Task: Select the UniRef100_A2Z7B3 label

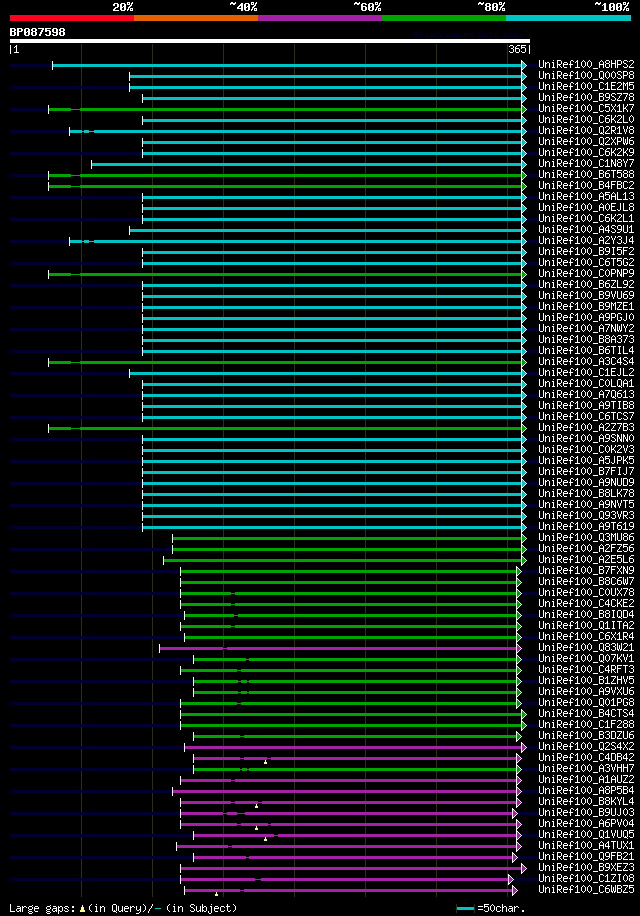Action: coord(586,428)
